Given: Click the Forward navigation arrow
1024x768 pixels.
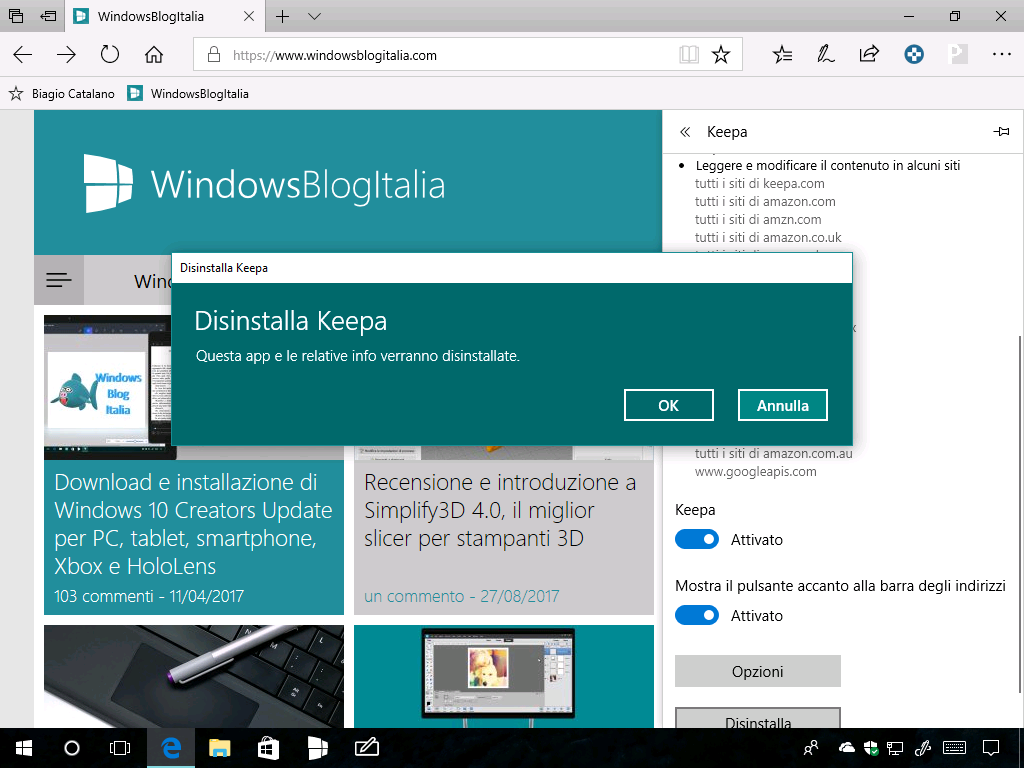Looking at the screenshot, I should point(66,55).
